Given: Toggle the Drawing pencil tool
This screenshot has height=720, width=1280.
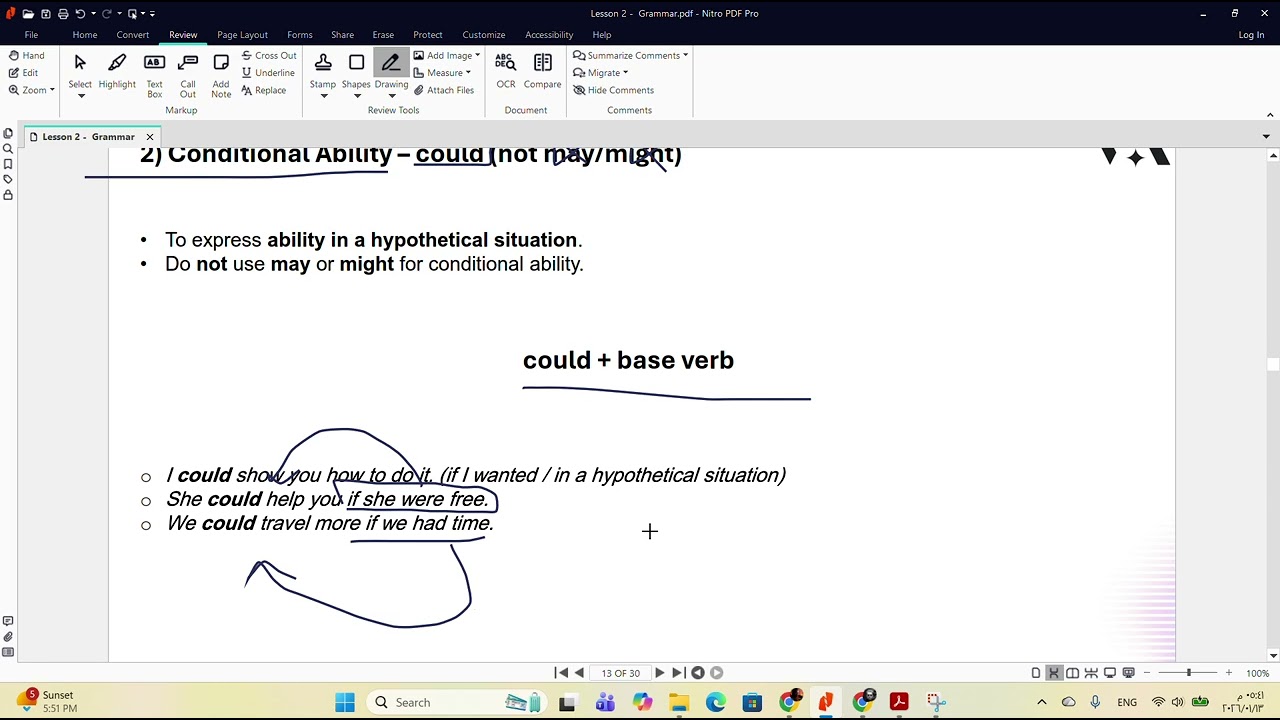Looking at the screenshot, I should (391, 70).
